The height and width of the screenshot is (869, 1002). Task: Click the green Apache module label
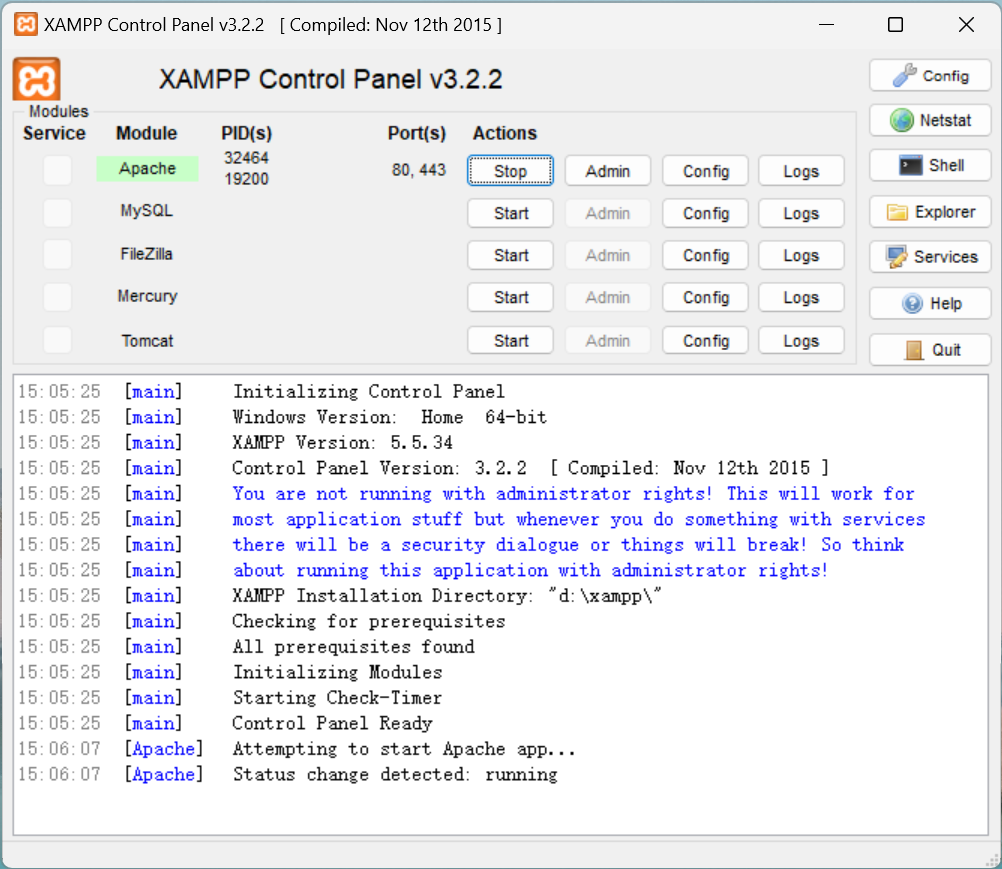click(147, 169)
